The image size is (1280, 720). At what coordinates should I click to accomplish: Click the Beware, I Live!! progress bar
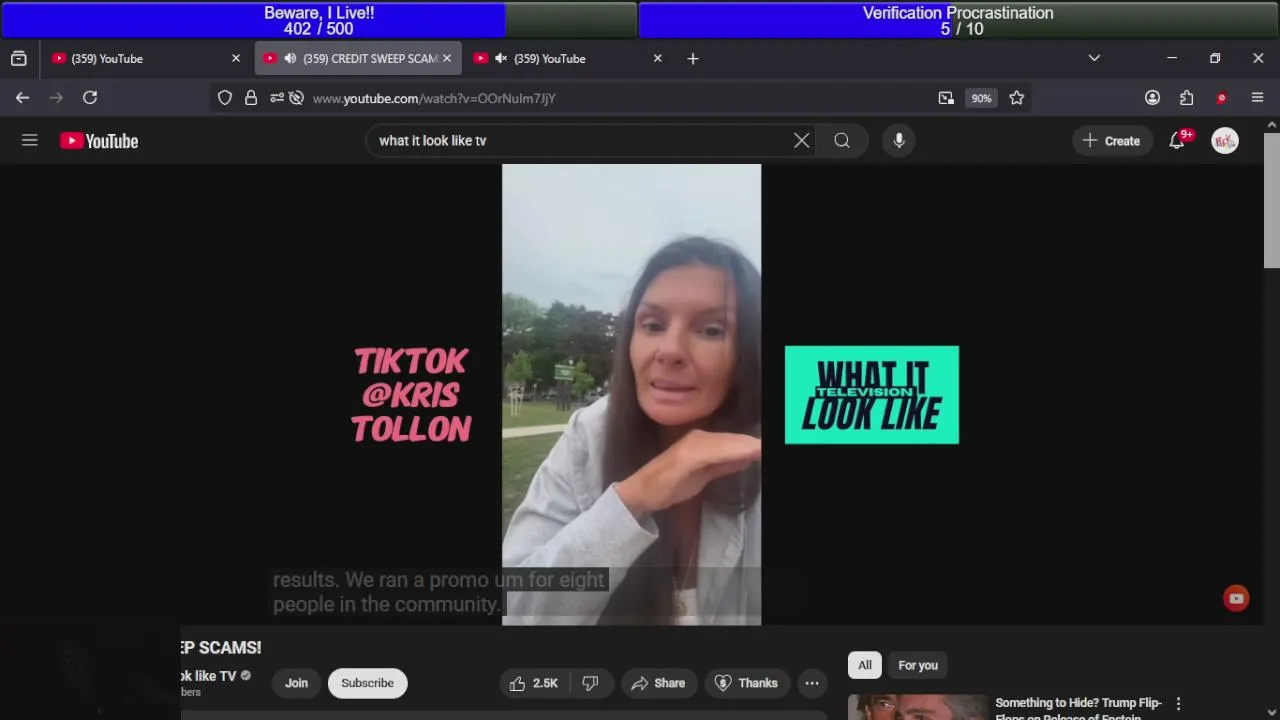pos(319,20)
